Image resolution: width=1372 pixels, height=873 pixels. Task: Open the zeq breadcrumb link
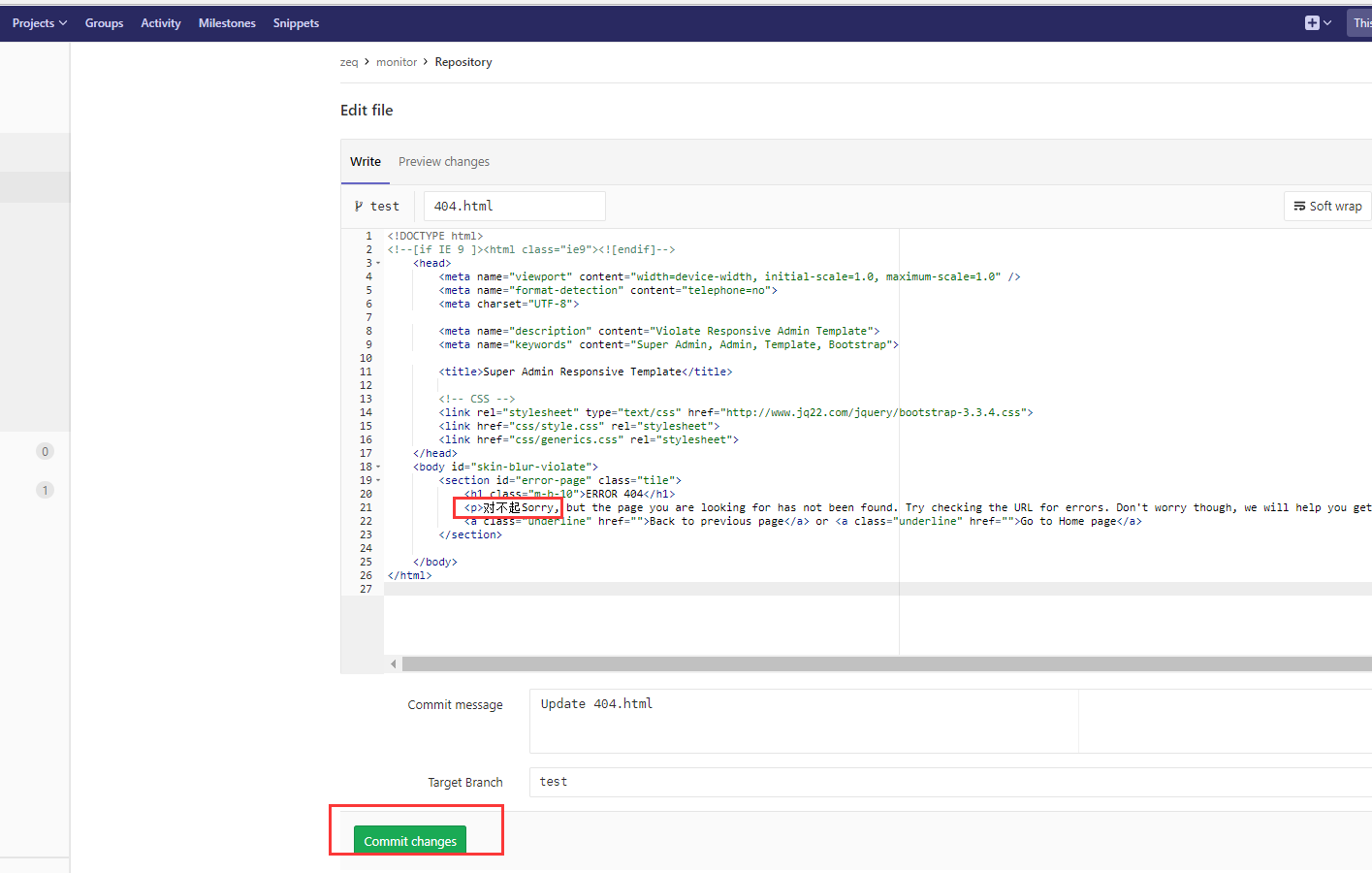point(349,61)
